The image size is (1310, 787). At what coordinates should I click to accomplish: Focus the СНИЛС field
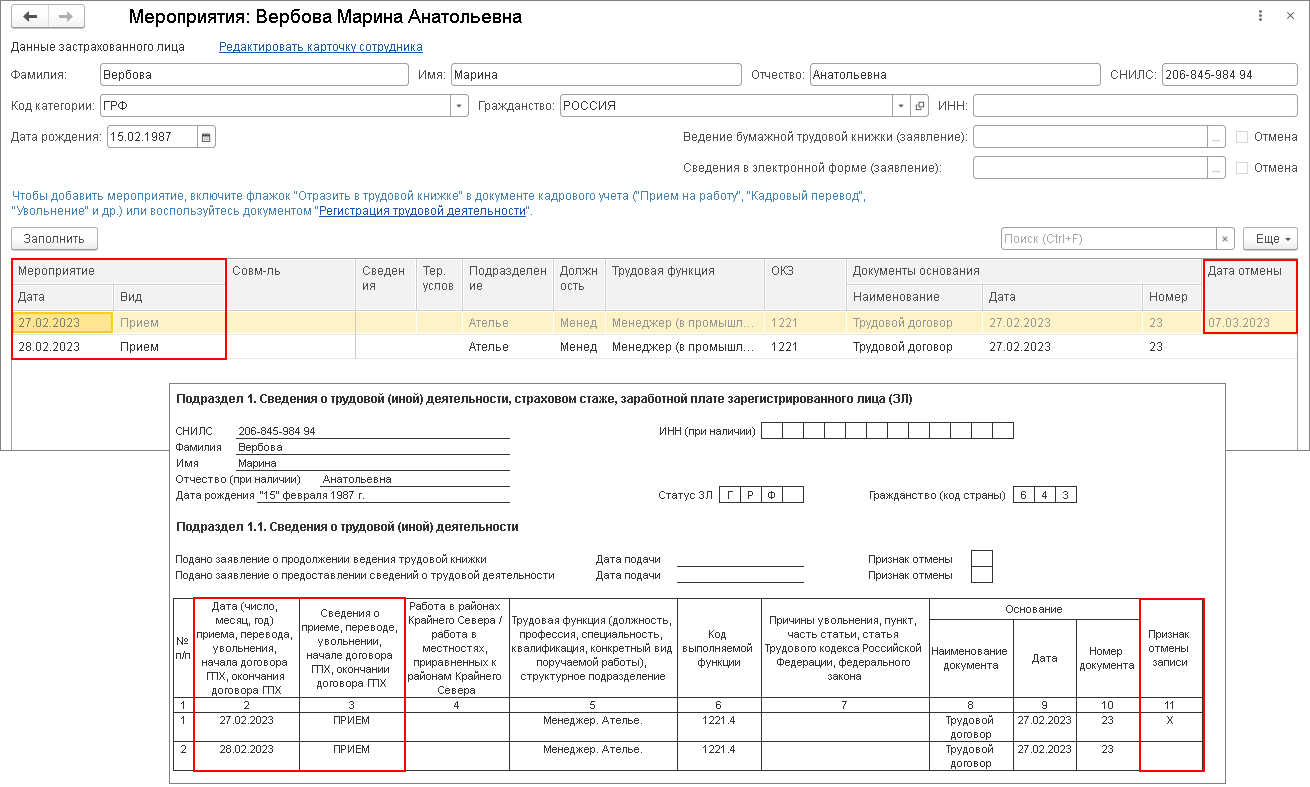1229,74
